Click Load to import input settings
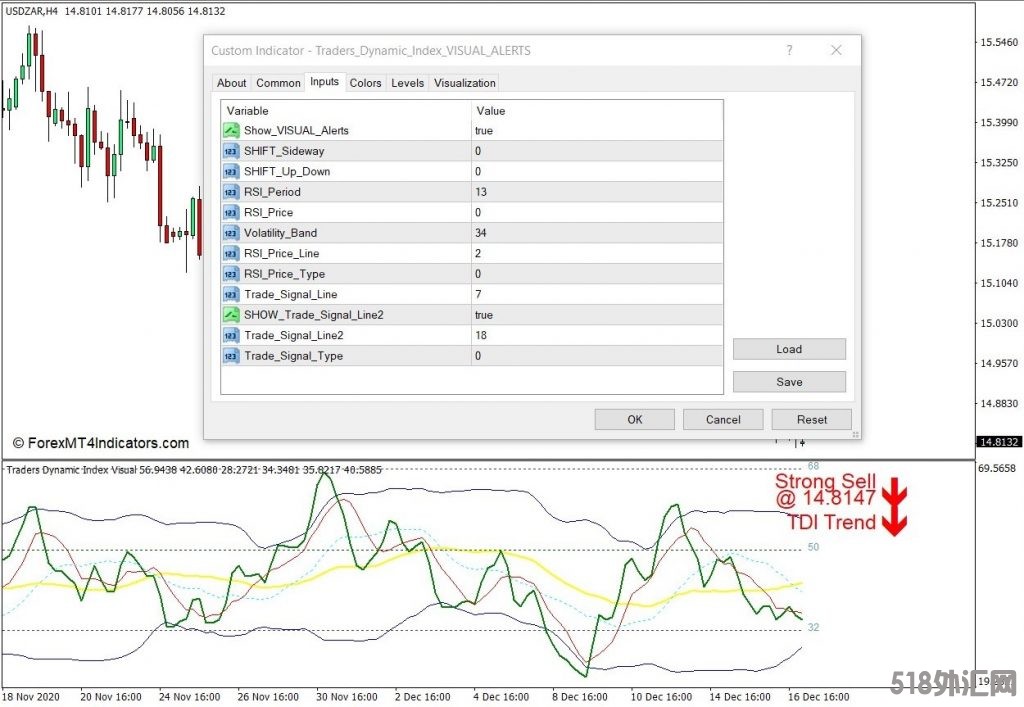1024x707 pixels. 789,349
